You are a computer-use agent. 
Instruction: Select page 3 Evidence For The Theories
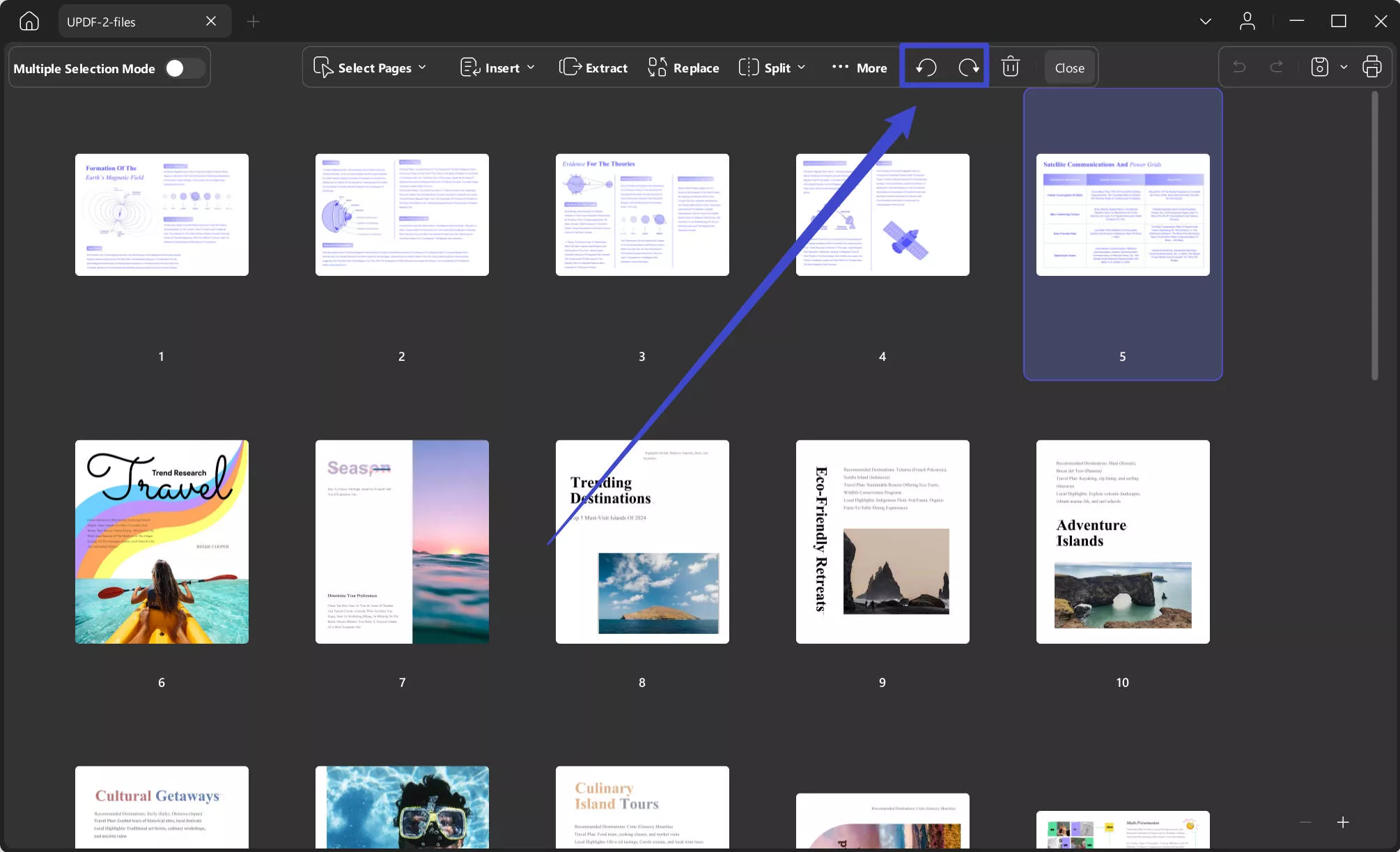point(642,215)
